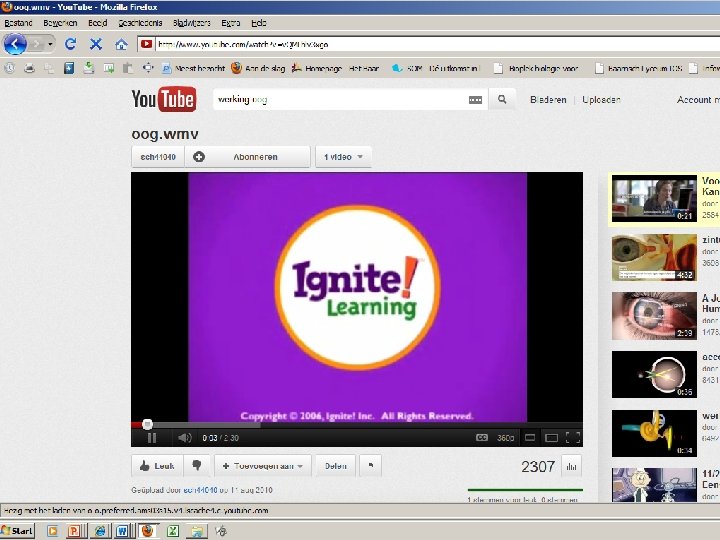Click the Abonneren subscribe button
This screenshot has width=720, height=540.
point(248,157)
